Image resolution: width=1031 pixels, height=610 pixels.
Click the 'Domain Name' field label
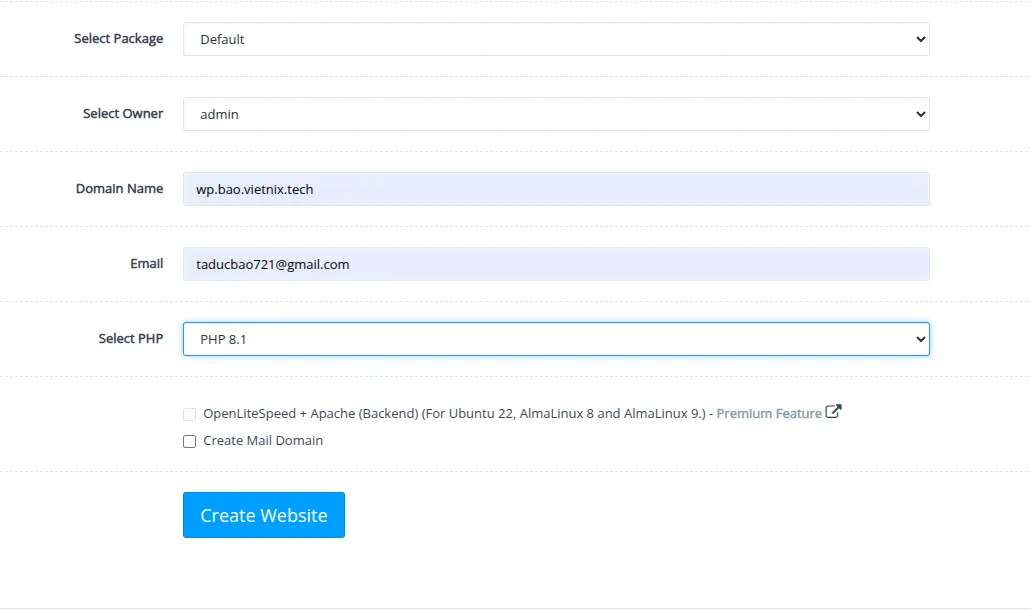pos(119,189)
